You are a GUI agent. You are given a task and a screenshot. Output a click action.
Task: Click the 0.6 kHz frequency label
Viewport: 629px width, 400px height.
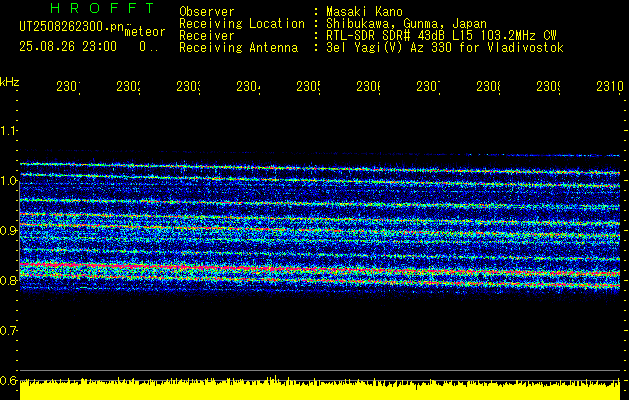[9, 380]
